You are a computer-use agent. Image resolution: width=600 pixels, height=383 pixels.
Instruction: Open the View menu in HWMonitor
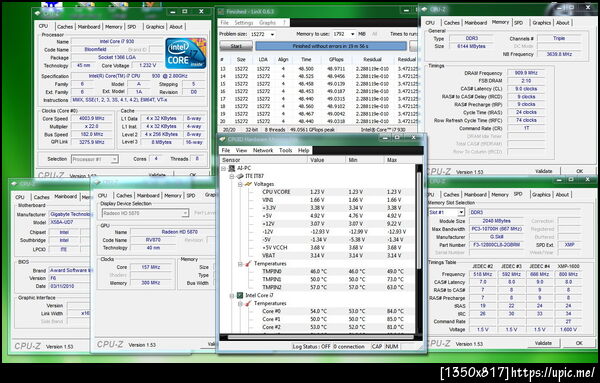[x=241, y=150]
